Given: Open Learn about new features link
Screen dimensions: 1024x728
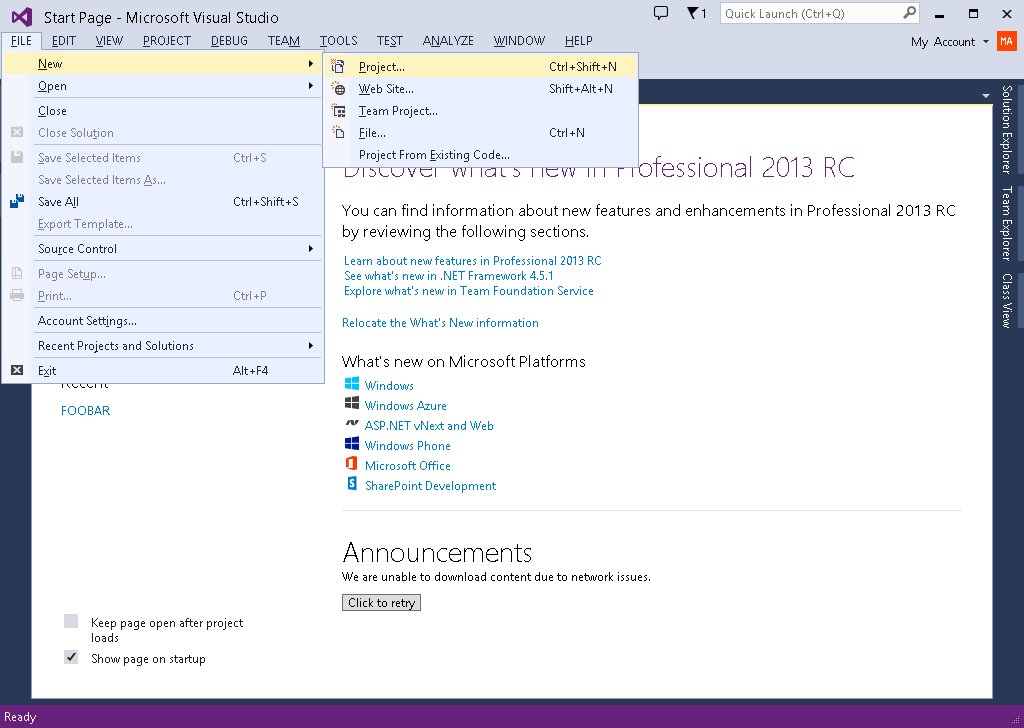Looking at the screenshot, I should 473,261.
